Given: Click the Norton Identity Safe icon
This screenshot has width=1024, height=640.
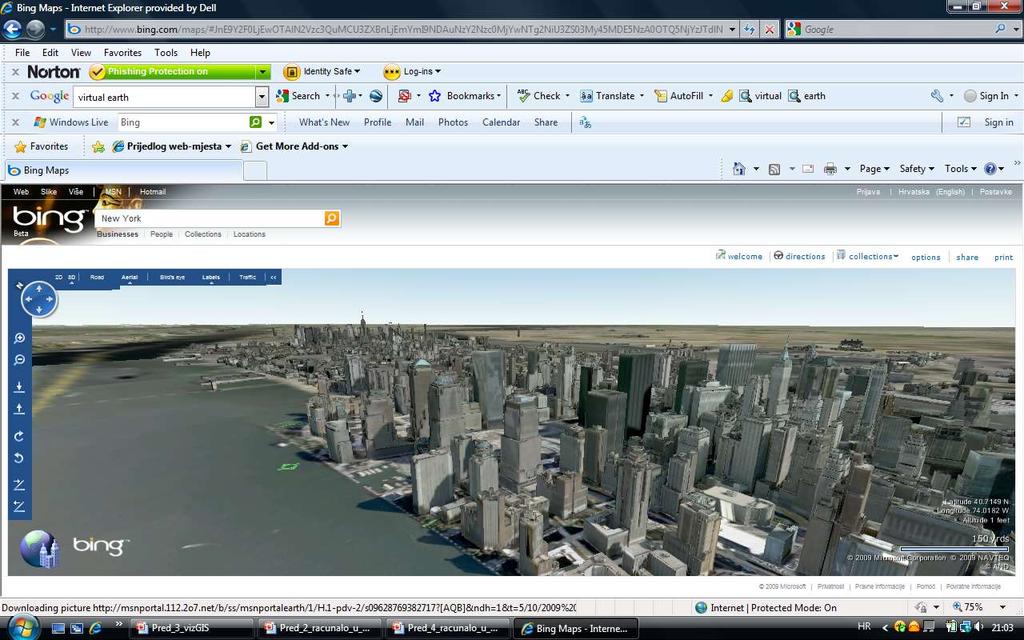Looking at the screenshot, I should coord(291,72).
